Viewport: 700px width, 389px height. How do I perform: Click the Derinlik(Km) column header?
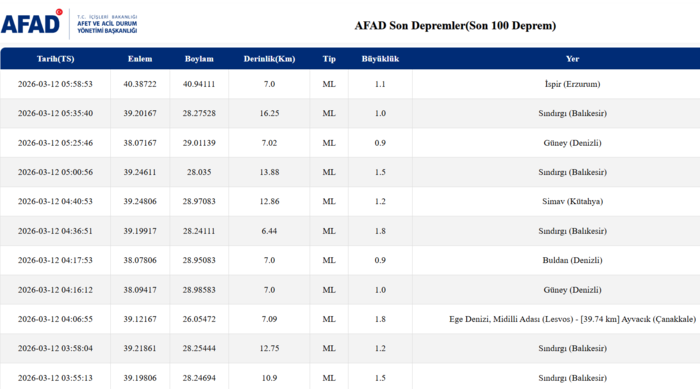(x=269, y=59)
